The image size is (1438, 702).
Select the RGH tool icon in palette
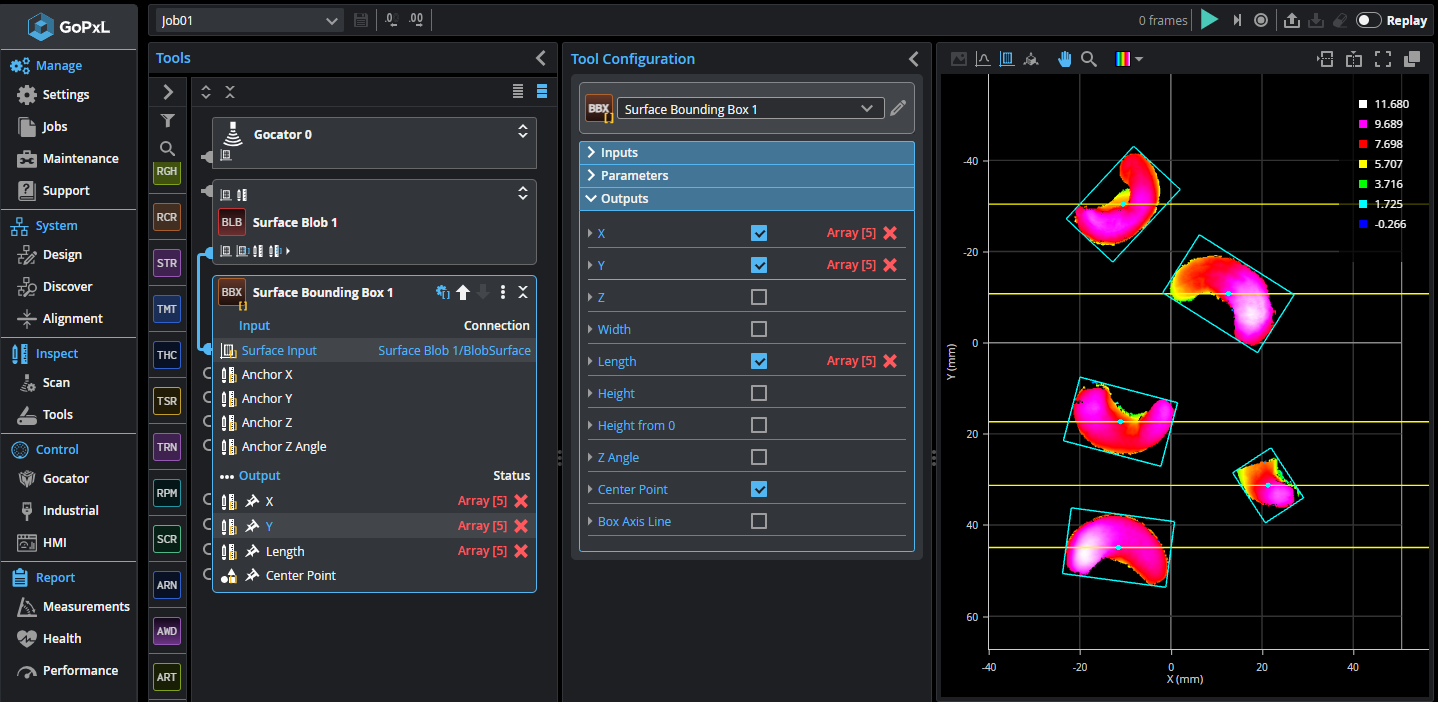point(167,171)
